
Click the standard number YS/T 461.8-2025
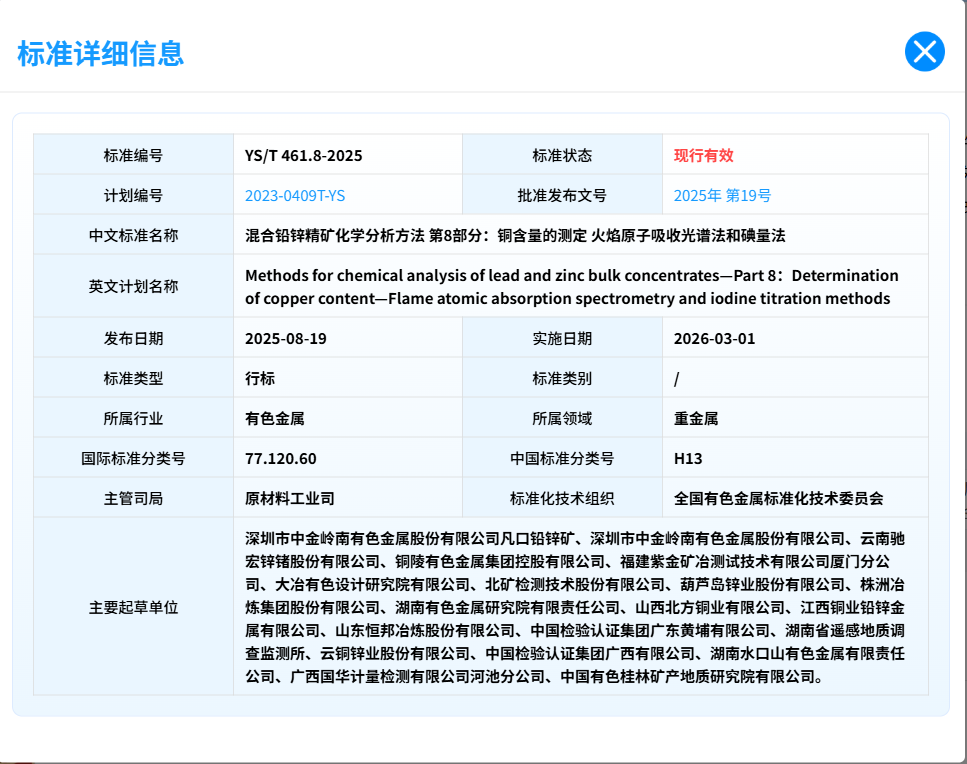(x=303, y=156)
